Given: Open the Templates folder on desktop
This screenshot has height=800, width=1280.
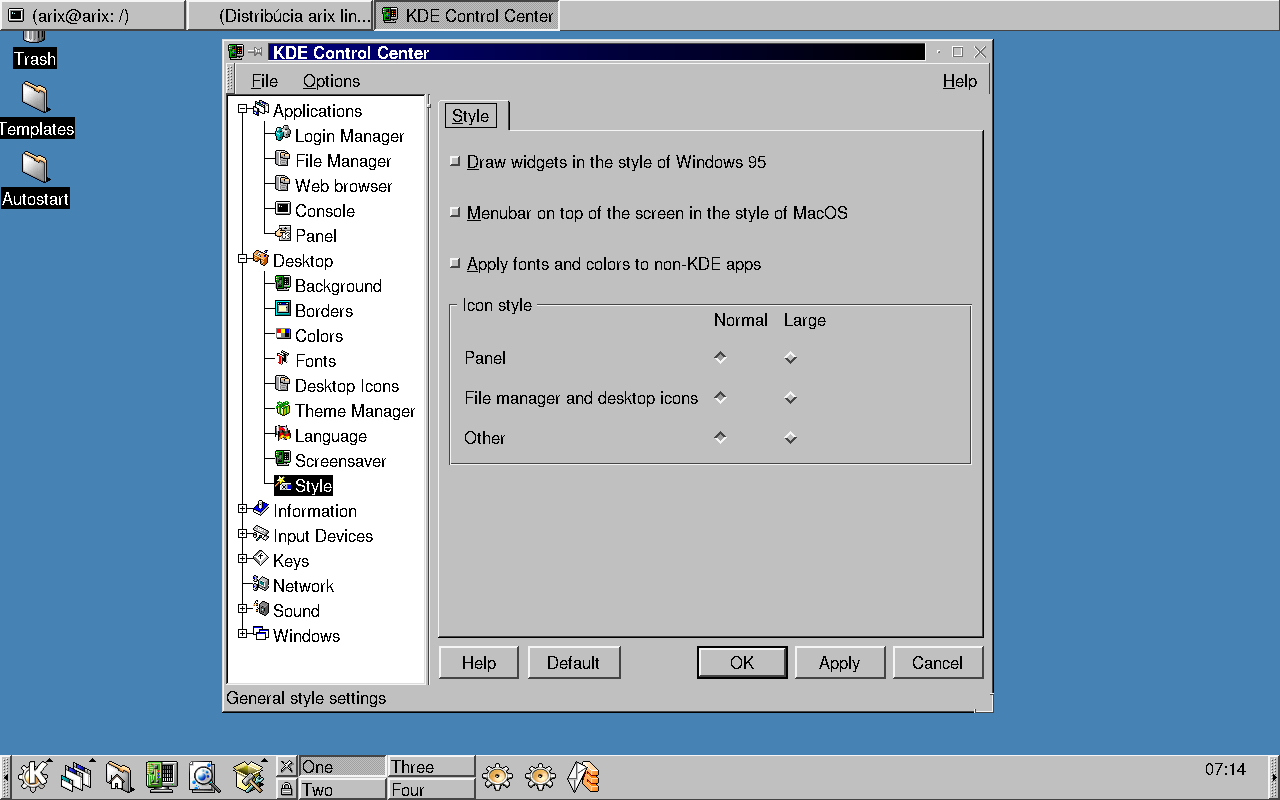Looking at the screenshot, I should click(36, 110).
